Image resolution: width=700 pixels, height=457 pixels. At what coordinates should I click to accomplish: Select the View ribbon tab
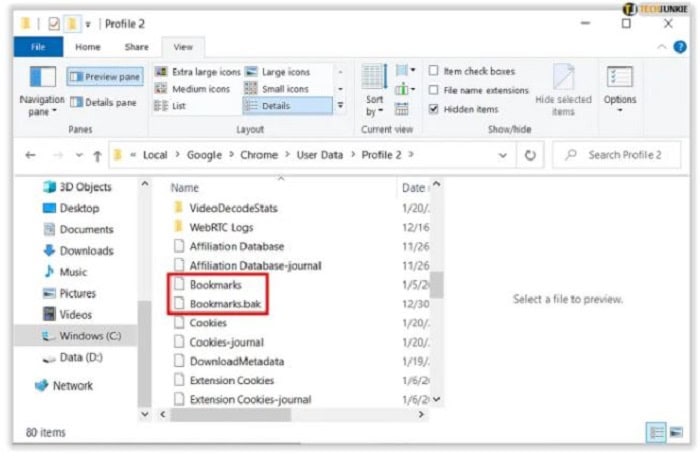click(183, 47)
